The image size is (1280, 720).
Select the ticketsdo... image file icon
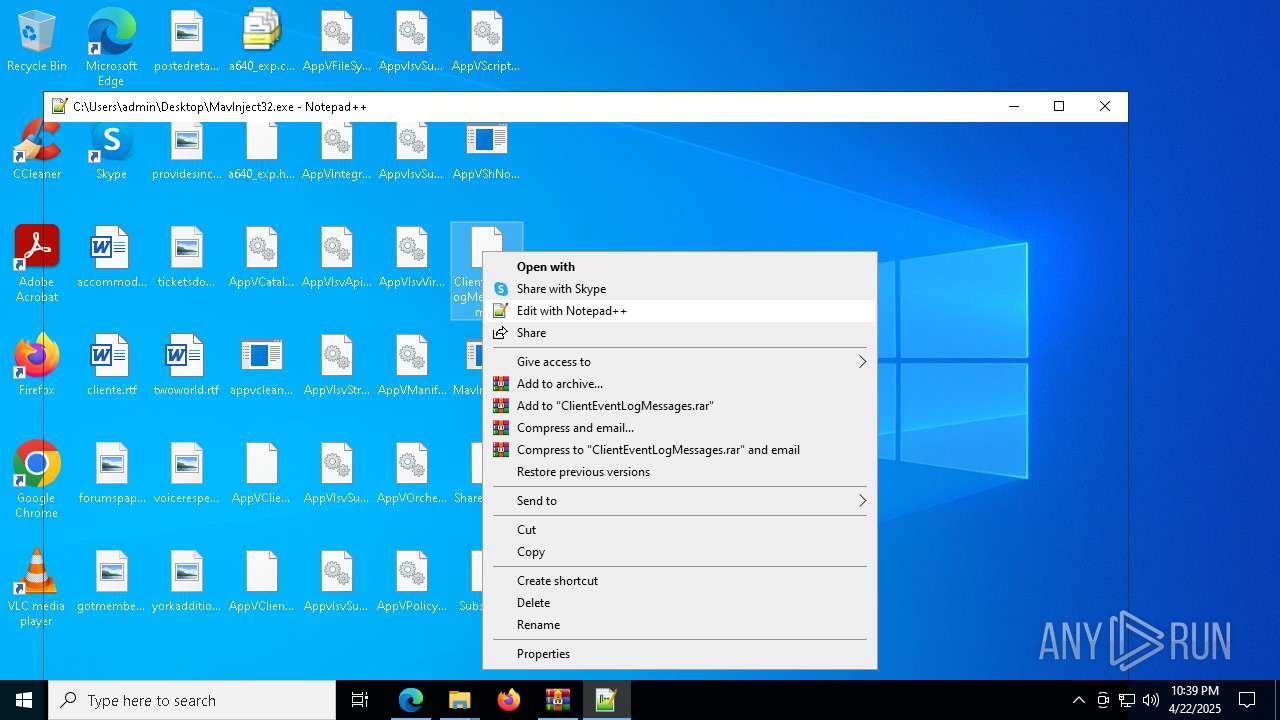187,258
